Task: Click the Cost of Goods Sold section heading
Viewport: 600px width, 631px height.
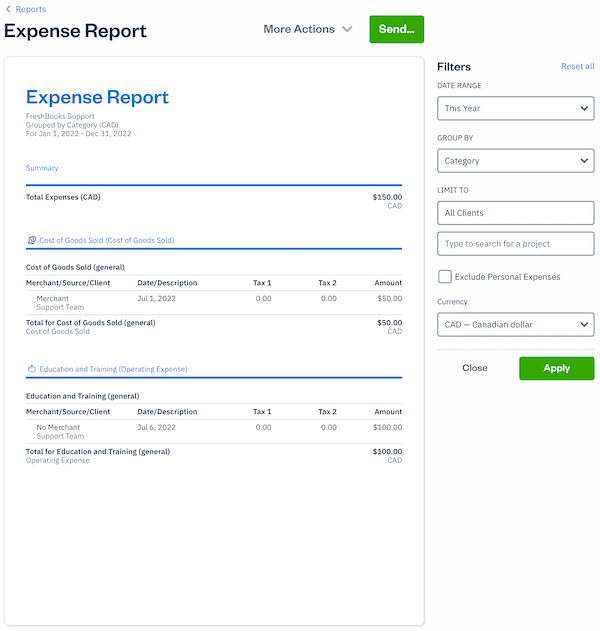Action: point(106,241)
